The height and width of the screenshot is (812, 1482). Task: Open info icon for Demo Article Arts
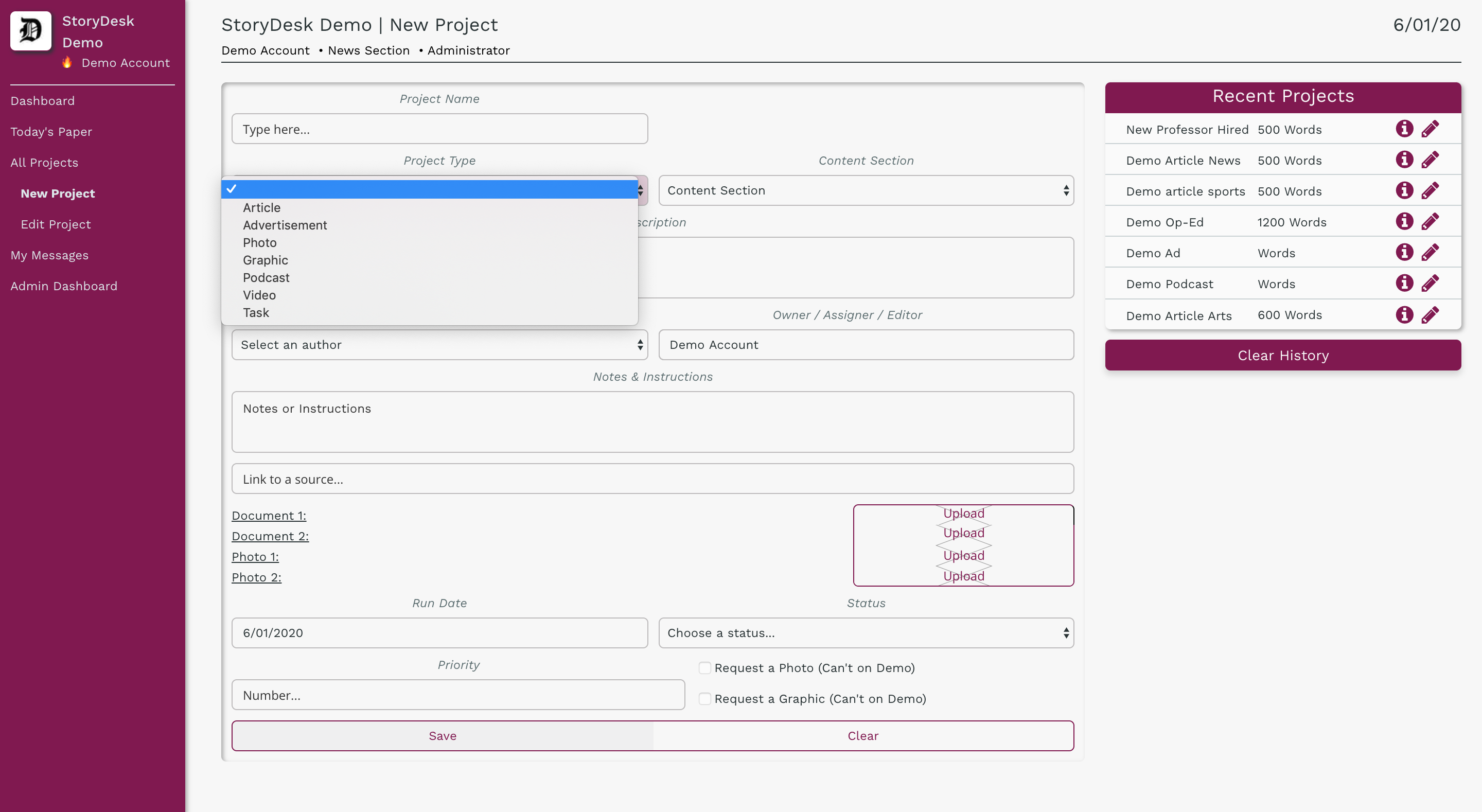(1404, 315)
